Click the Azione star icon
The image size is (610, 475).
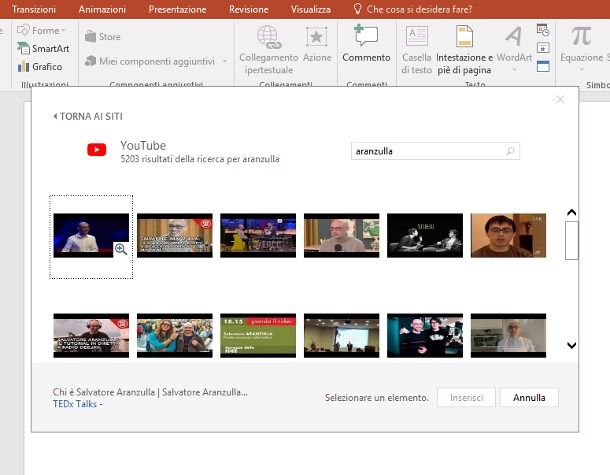point(317,37)
